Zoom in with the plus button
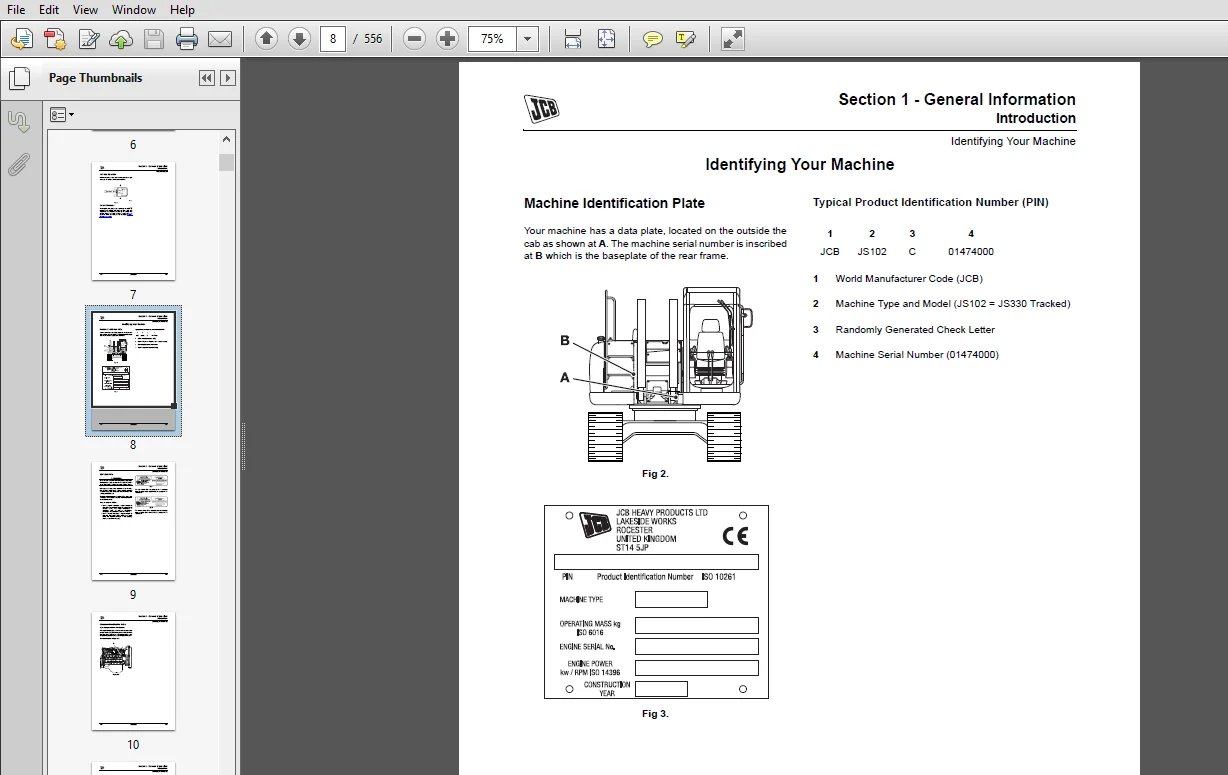 (448, 39)
